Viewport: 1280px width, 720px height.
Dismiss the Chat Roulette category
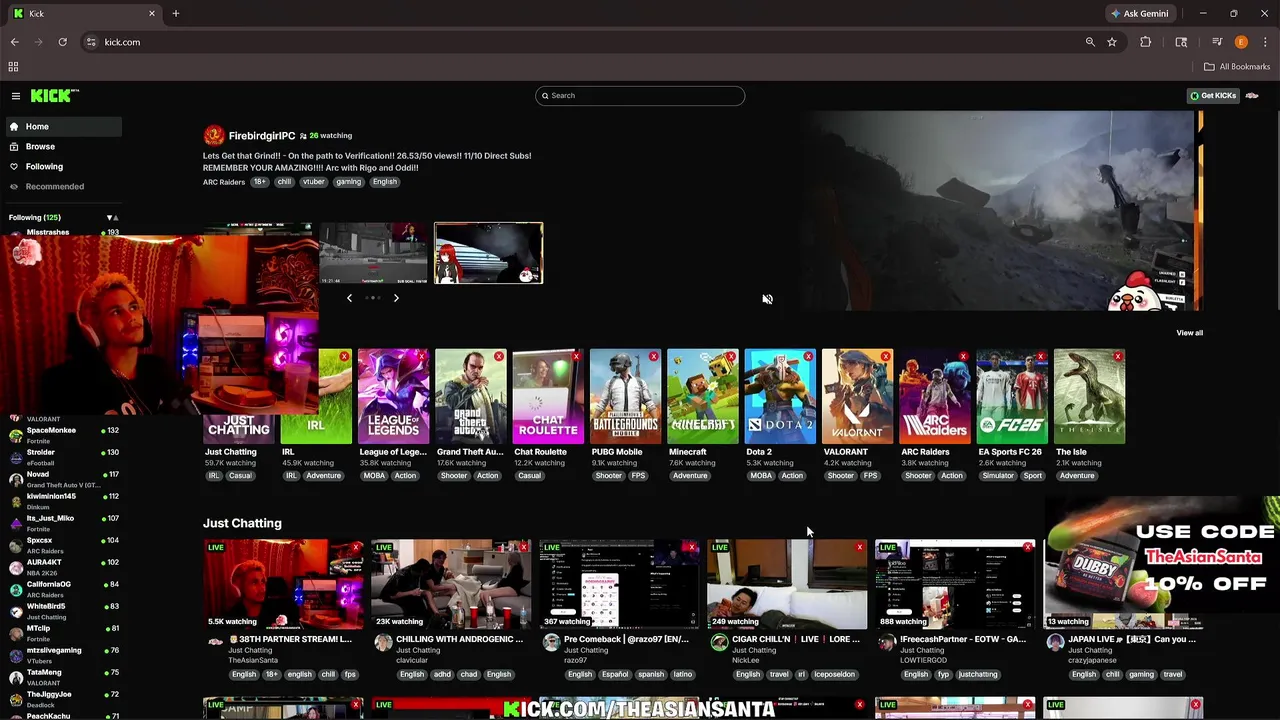coord(577,356)
